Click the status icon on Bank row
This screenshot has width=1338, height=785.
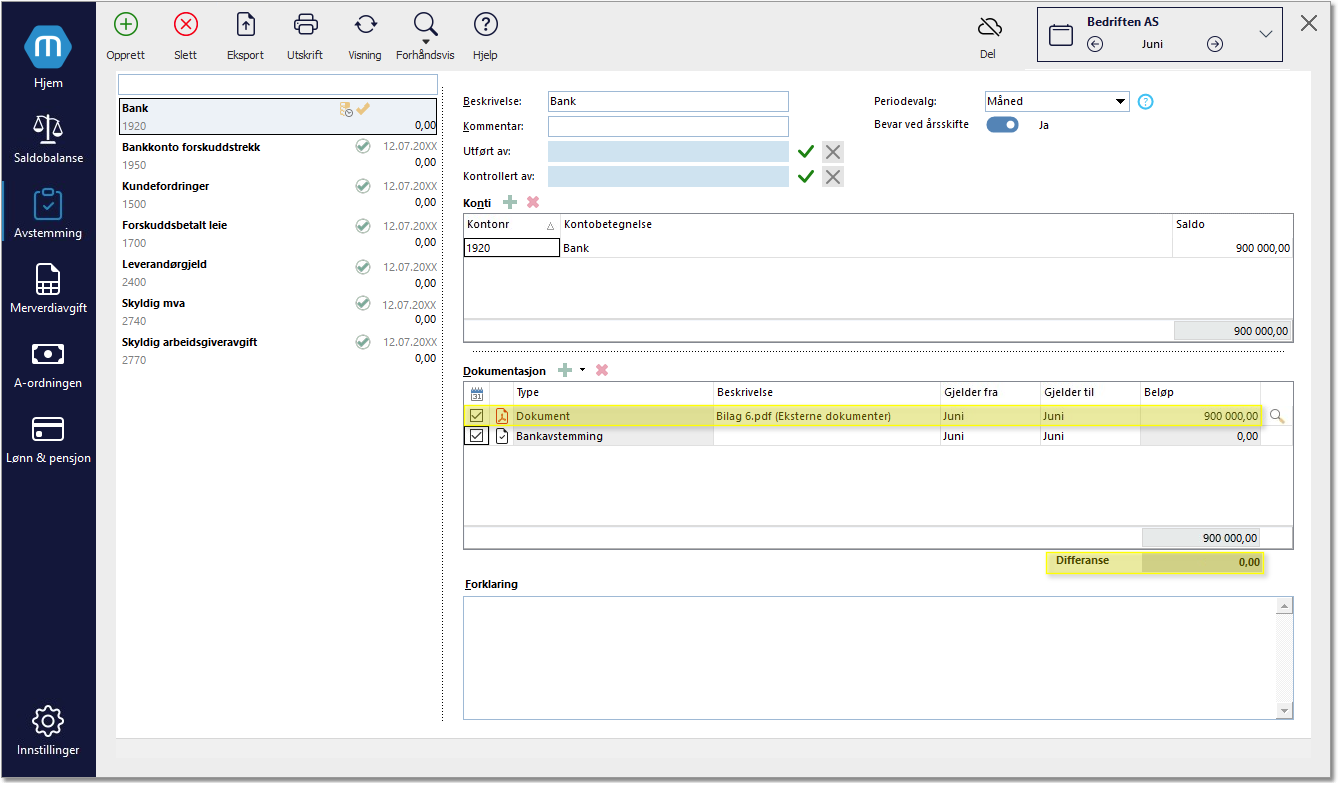[x=346, y=109]
